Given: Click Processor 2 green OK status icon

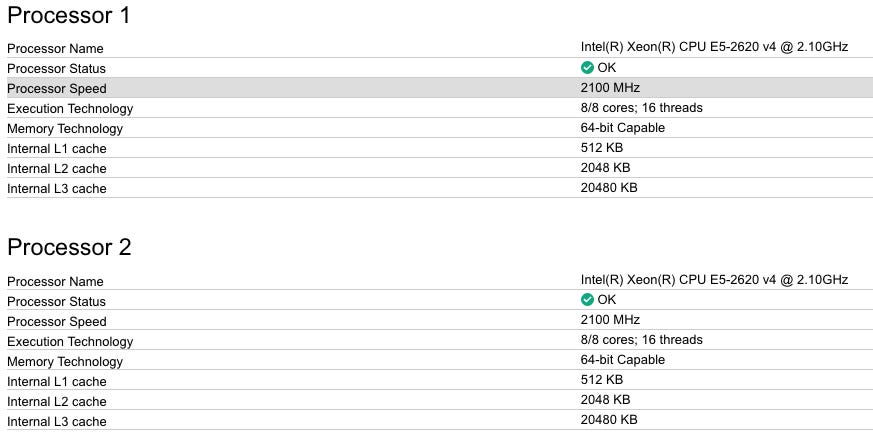Looking at the screenshot, I should click(x=587, y=300).
